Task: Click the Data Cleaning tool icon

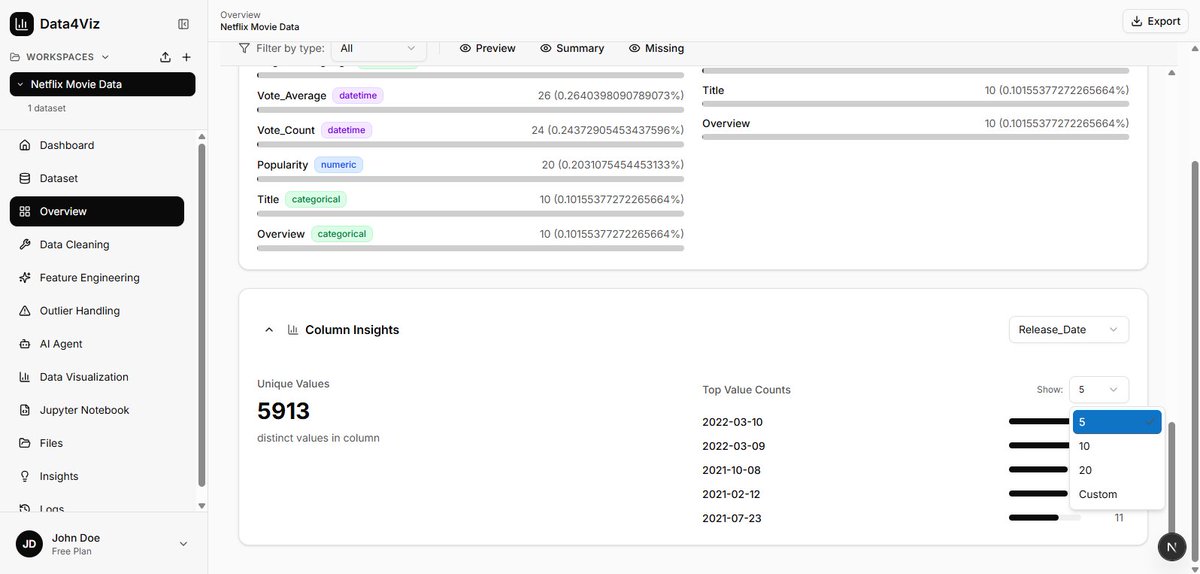Action: pos(25,244)
